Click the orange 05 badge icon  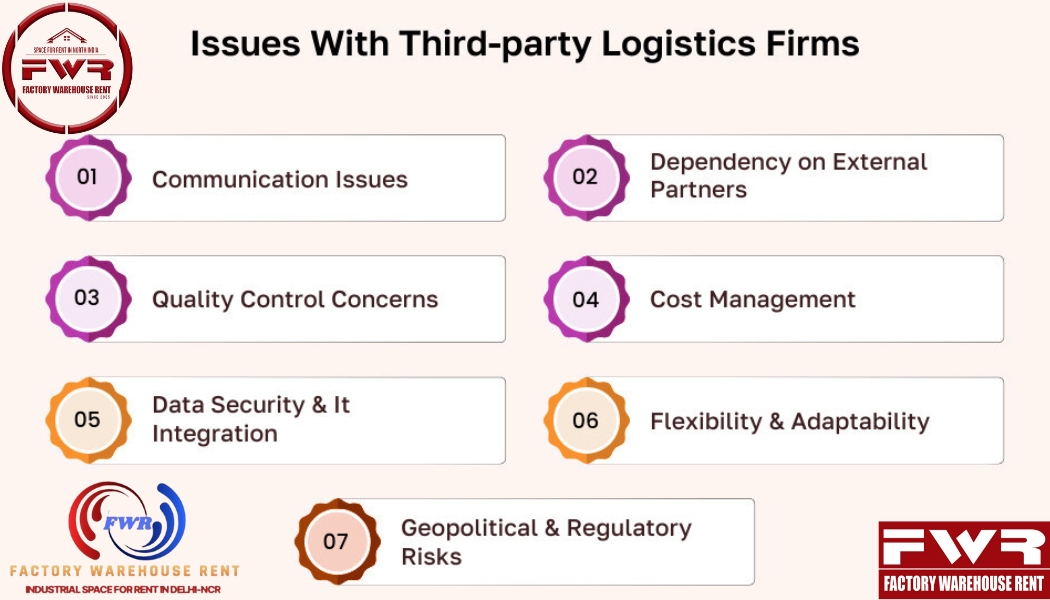point(88,420)
